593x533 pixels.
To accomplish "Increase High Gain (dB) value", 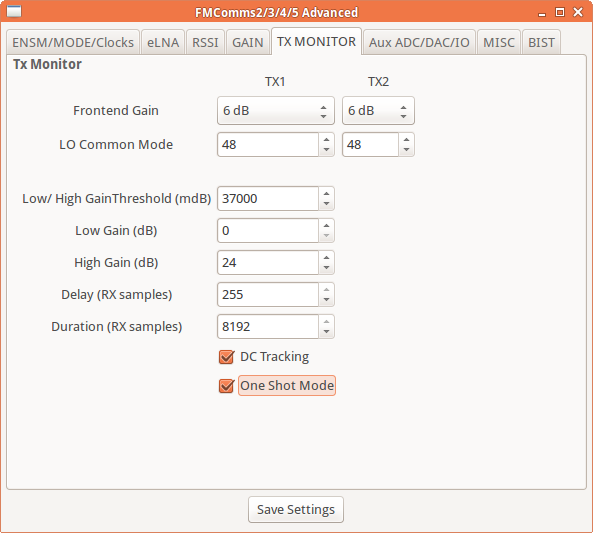I will pos(326,257).
